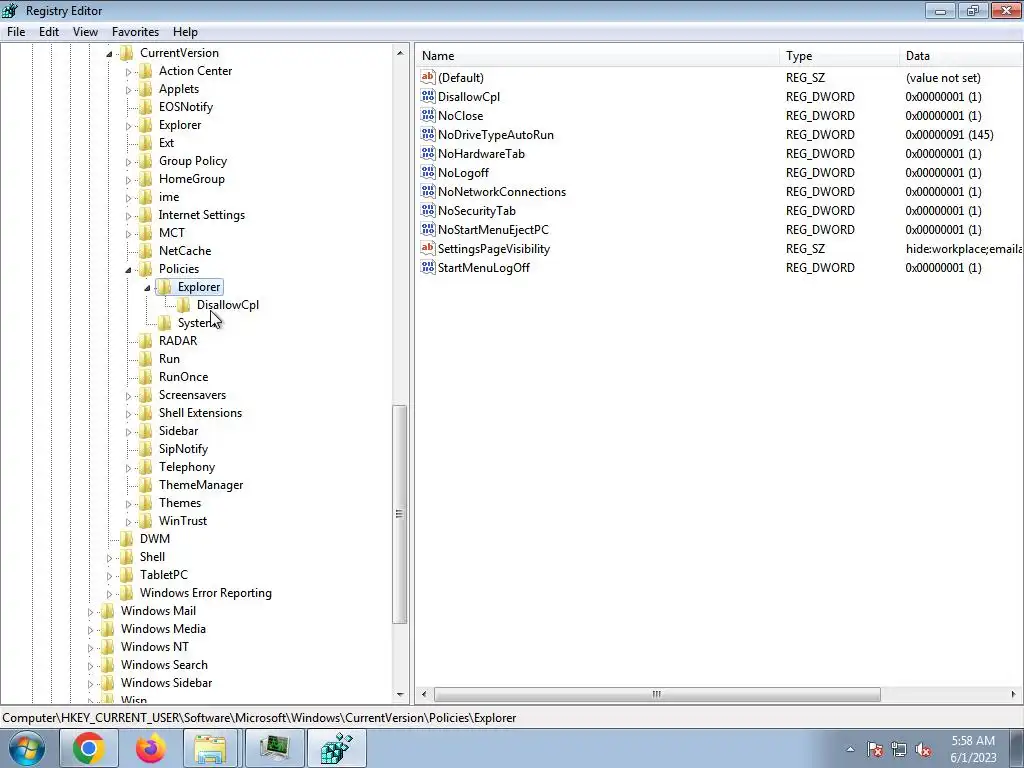Collapse the Policies key

pos(128,270)
